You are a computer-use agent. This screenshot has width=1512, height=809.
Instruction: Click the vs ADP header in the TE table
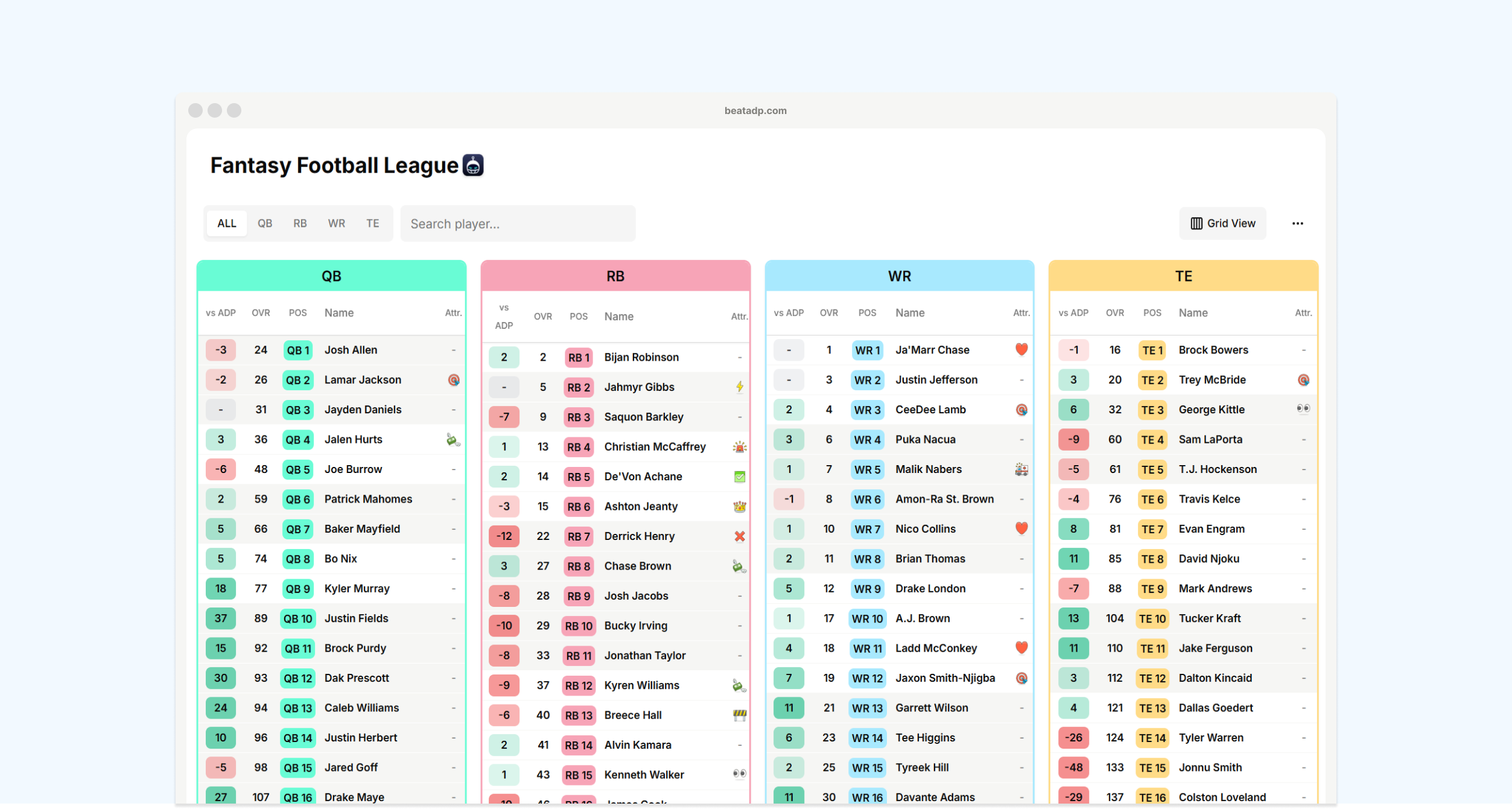[1073, 313]
